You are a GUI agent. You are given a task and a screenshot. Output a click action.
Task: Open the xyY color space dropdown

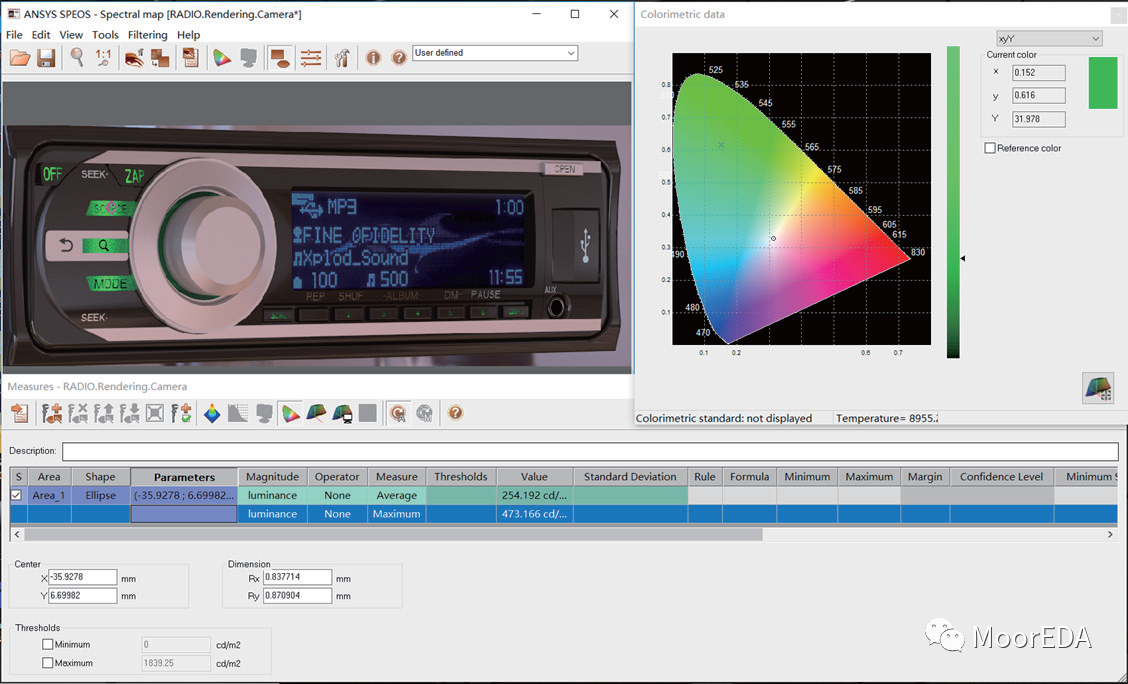coord(1049,39)
